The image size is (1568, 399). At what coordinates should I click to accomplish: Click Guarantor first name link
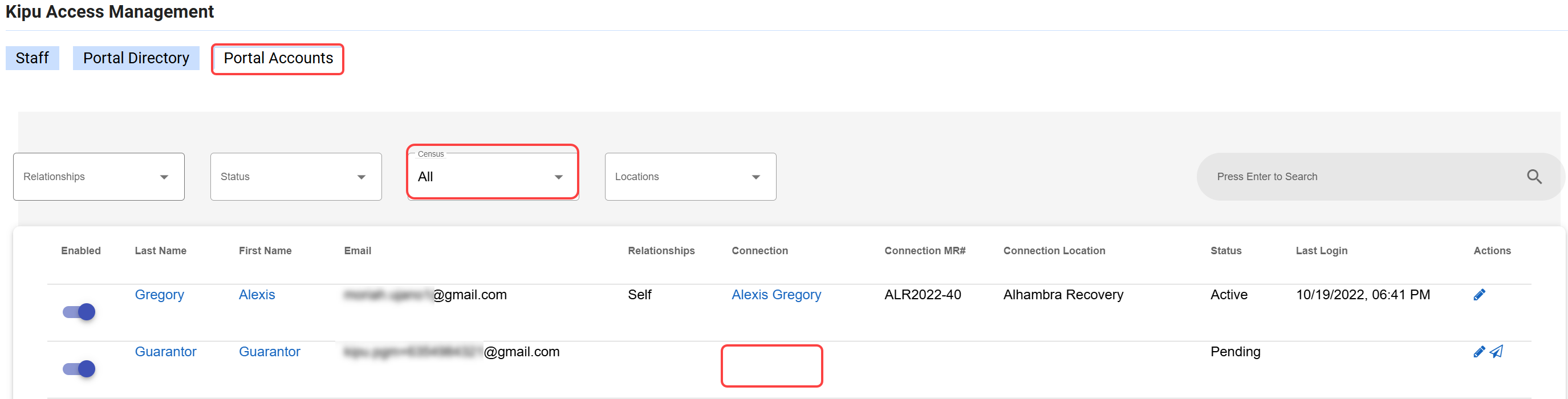click(x=270, y=352)
